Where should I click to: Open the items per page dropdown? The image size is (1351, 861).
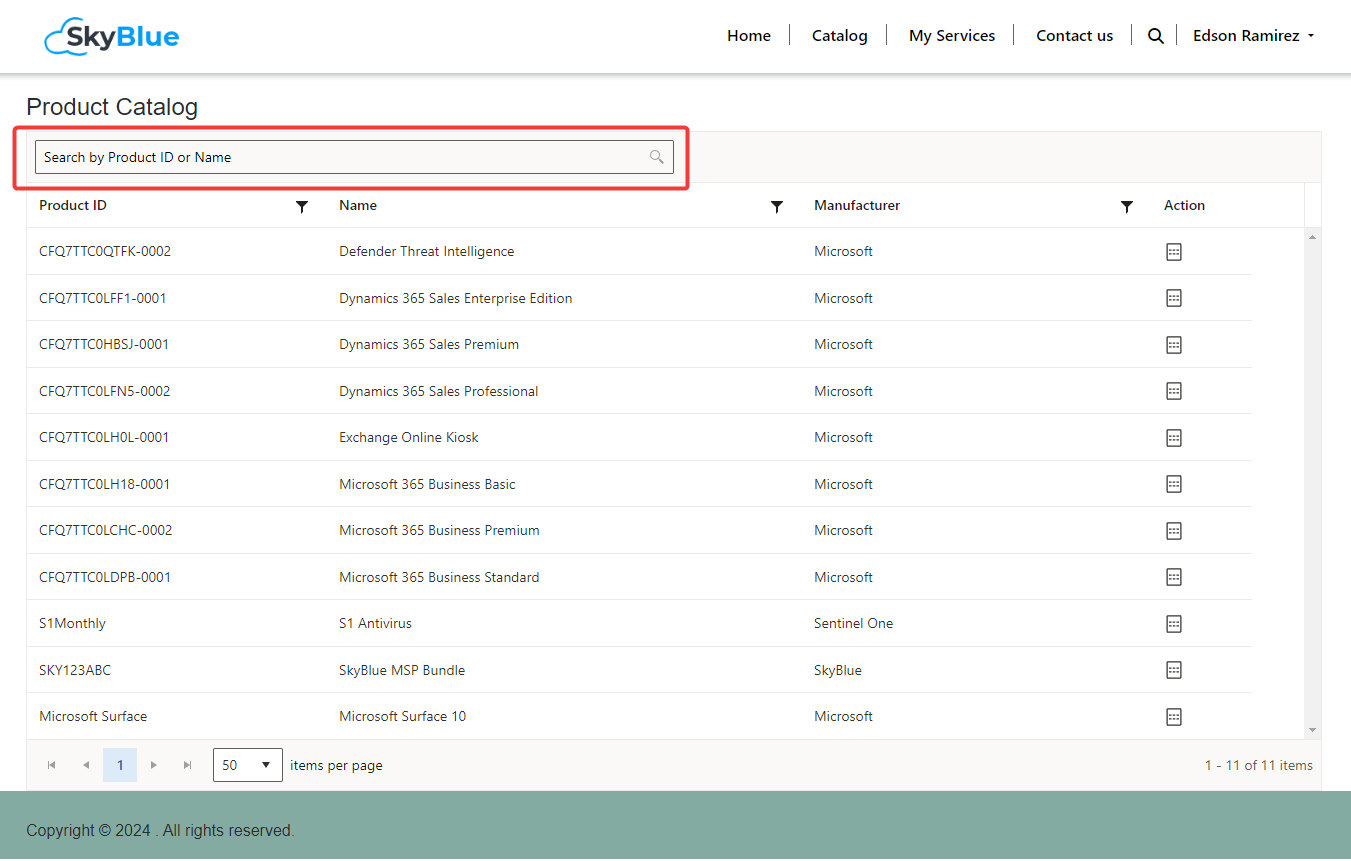point(248,765)
